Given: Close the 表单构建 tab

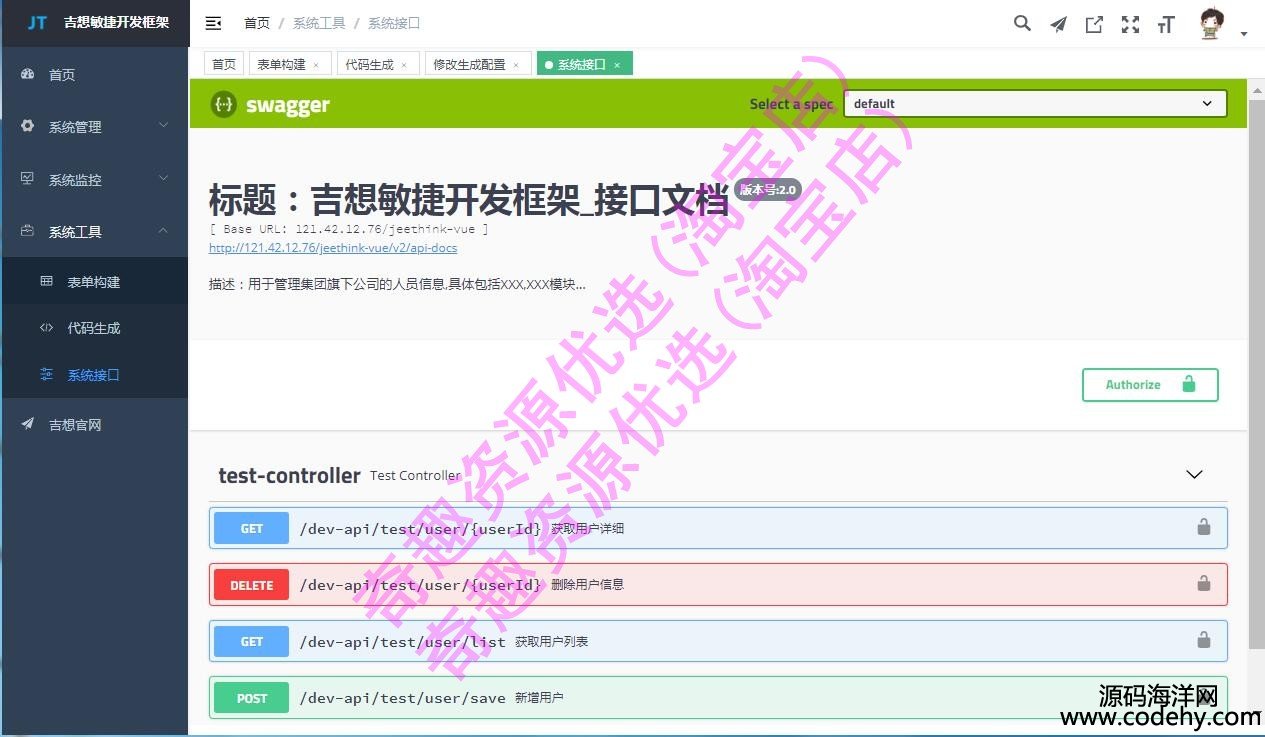Looking at the screenshot, I should coord(316,65).
